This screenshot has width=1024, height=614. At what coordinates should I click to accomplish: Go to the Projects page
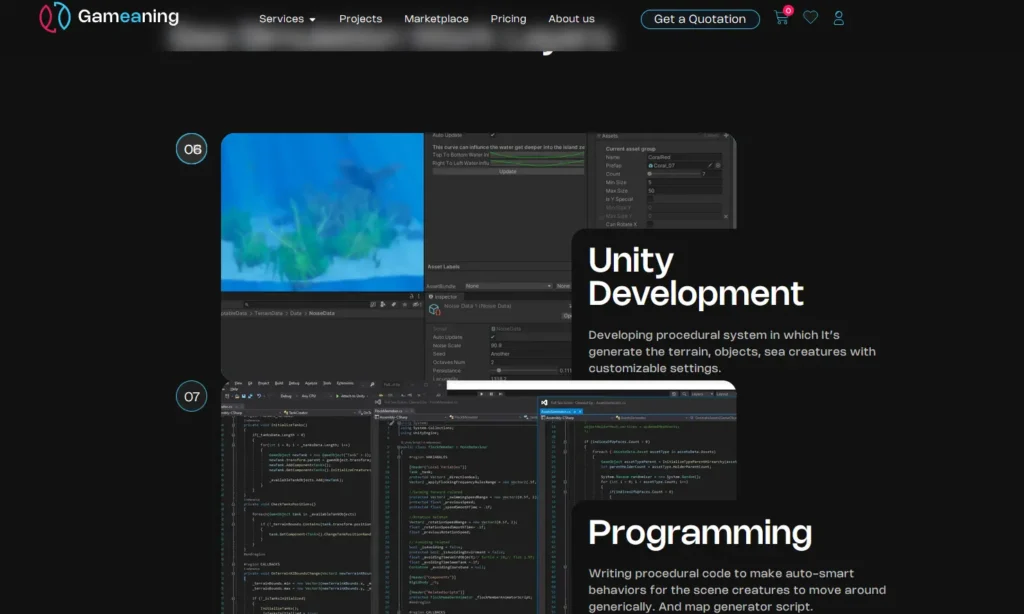(x=360, y=19)
